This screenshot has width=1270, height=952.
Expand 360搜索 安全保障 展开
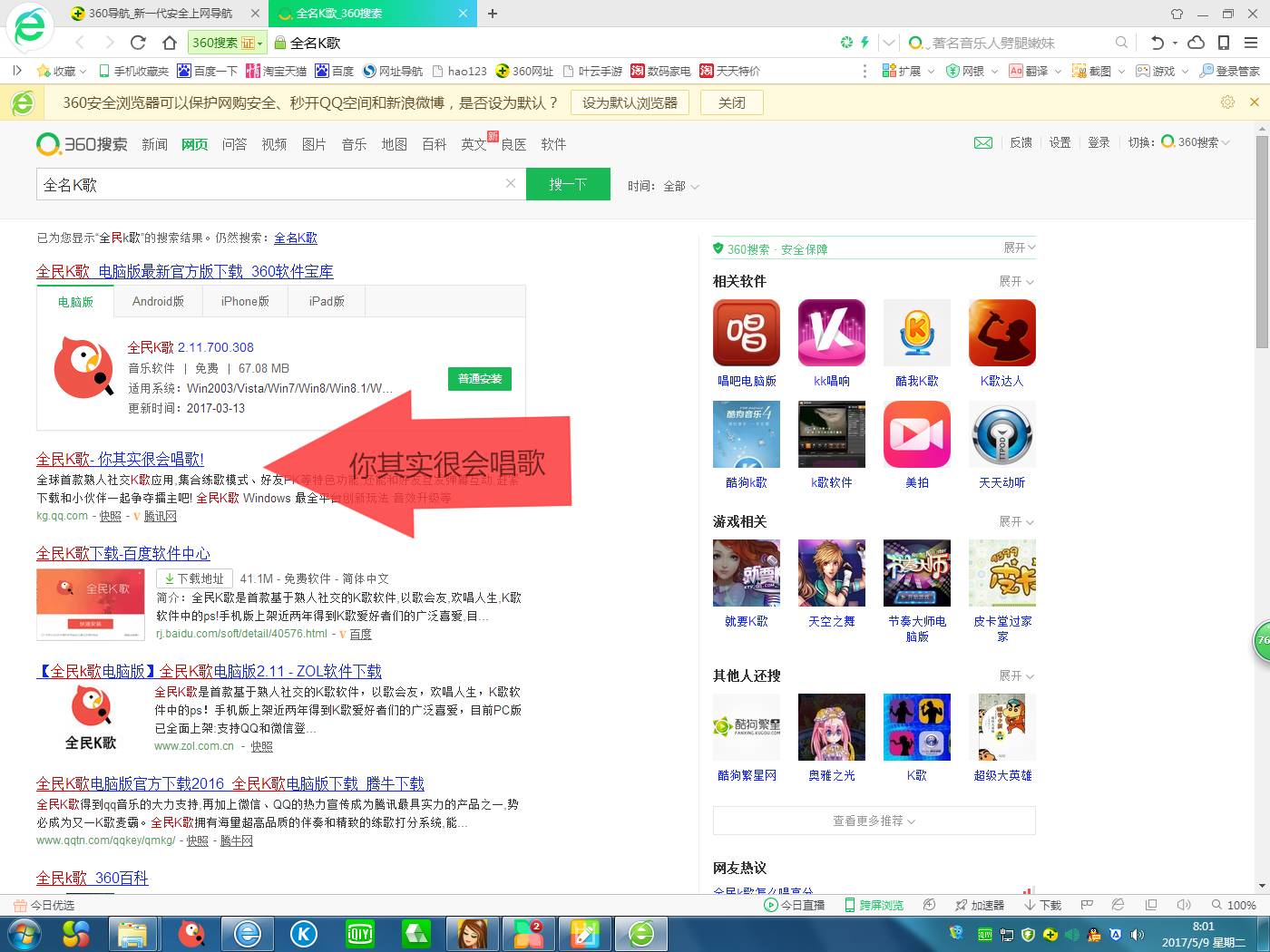(x=1019, y=248)
